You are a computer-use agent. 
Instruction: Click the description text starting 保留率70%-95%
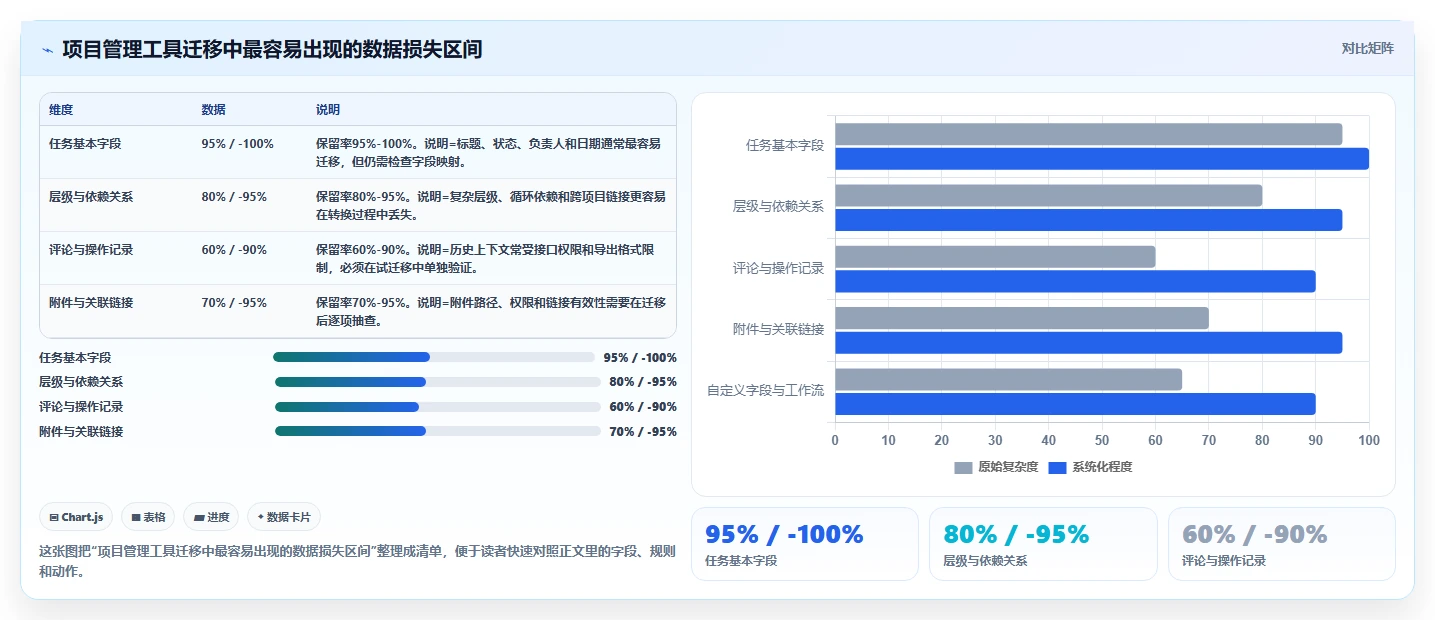(490, 311)
